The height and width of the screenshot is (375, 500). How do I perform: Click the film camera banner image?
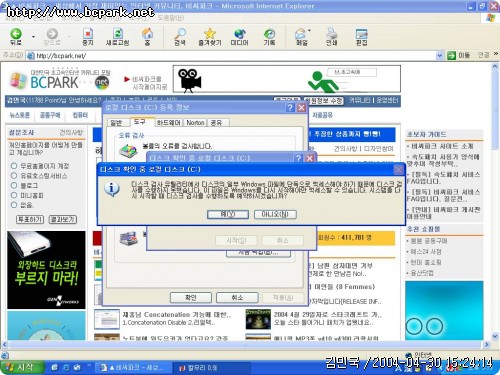pyautogui.click(x=189, y=80)
